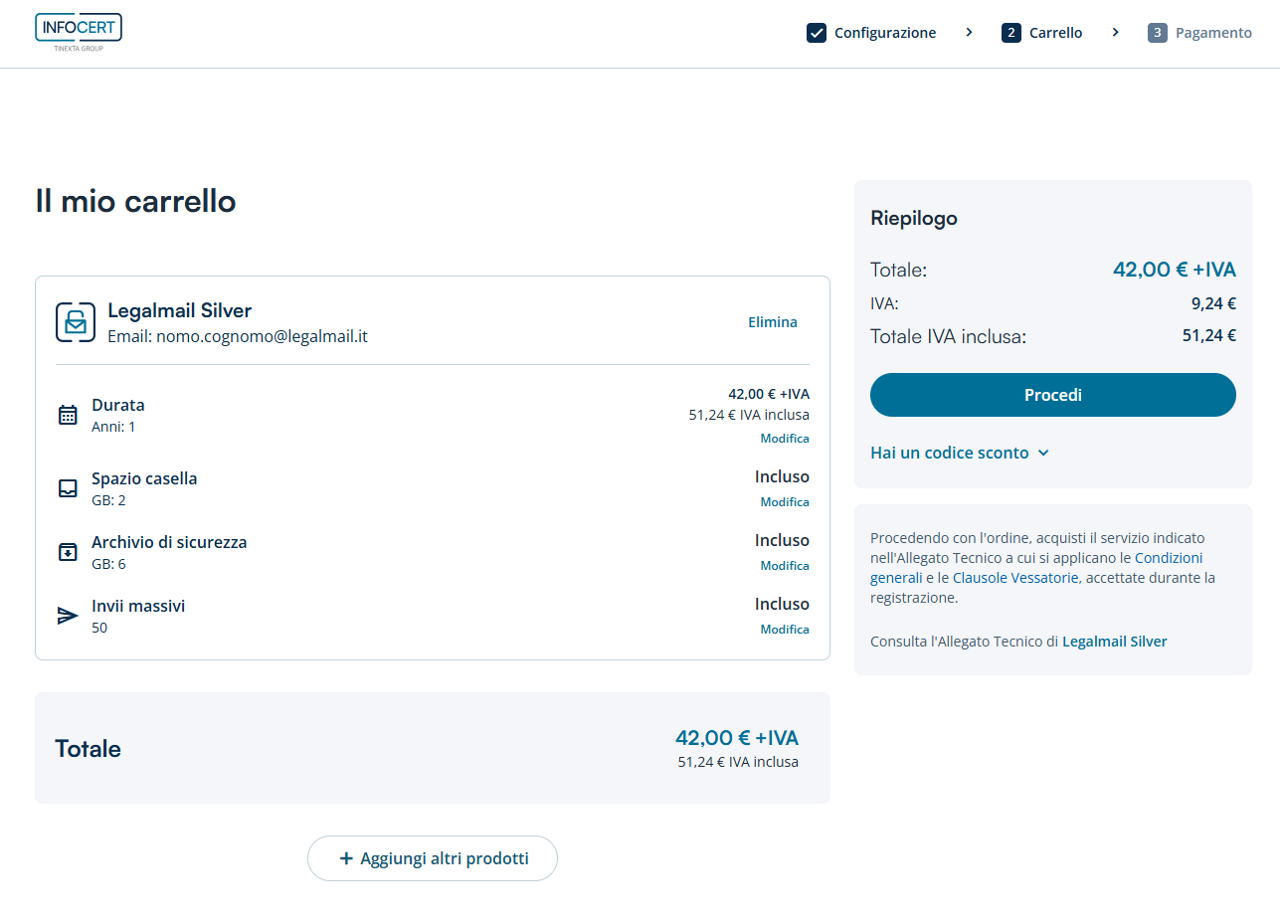Click Modifica for Invii massivi
1280x921 pixels.
point(784,629)
